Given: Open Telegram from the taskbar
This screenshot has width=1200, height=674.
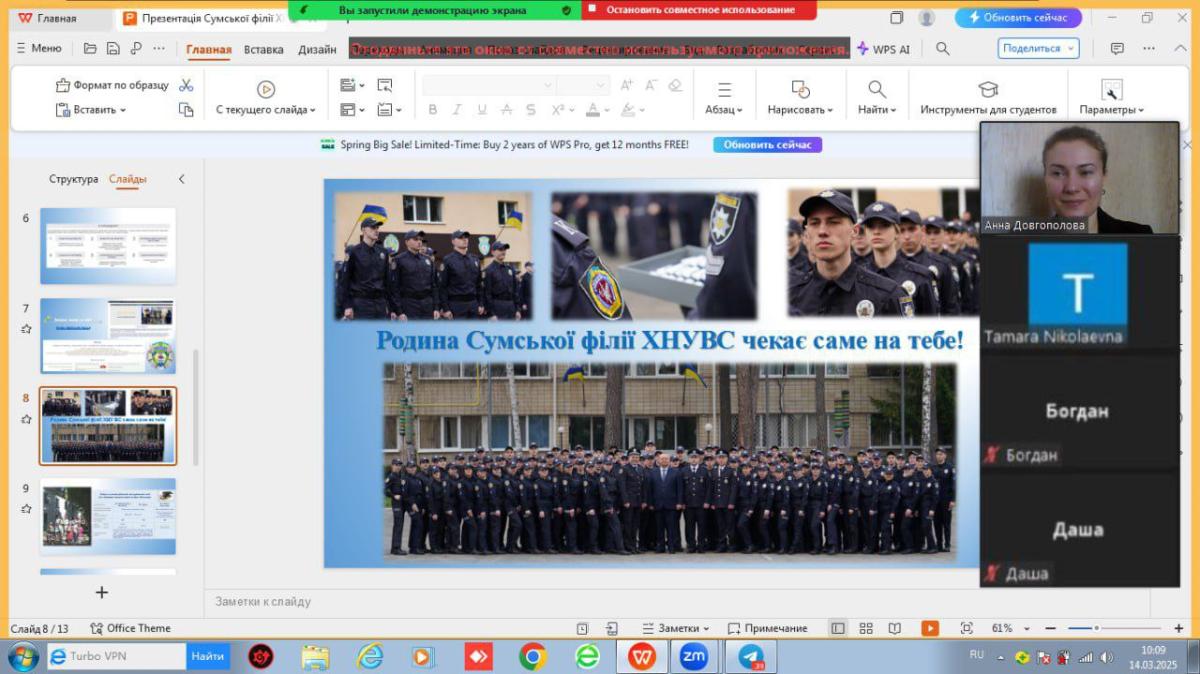Looking at the screenshot, I should coord(751,657).
